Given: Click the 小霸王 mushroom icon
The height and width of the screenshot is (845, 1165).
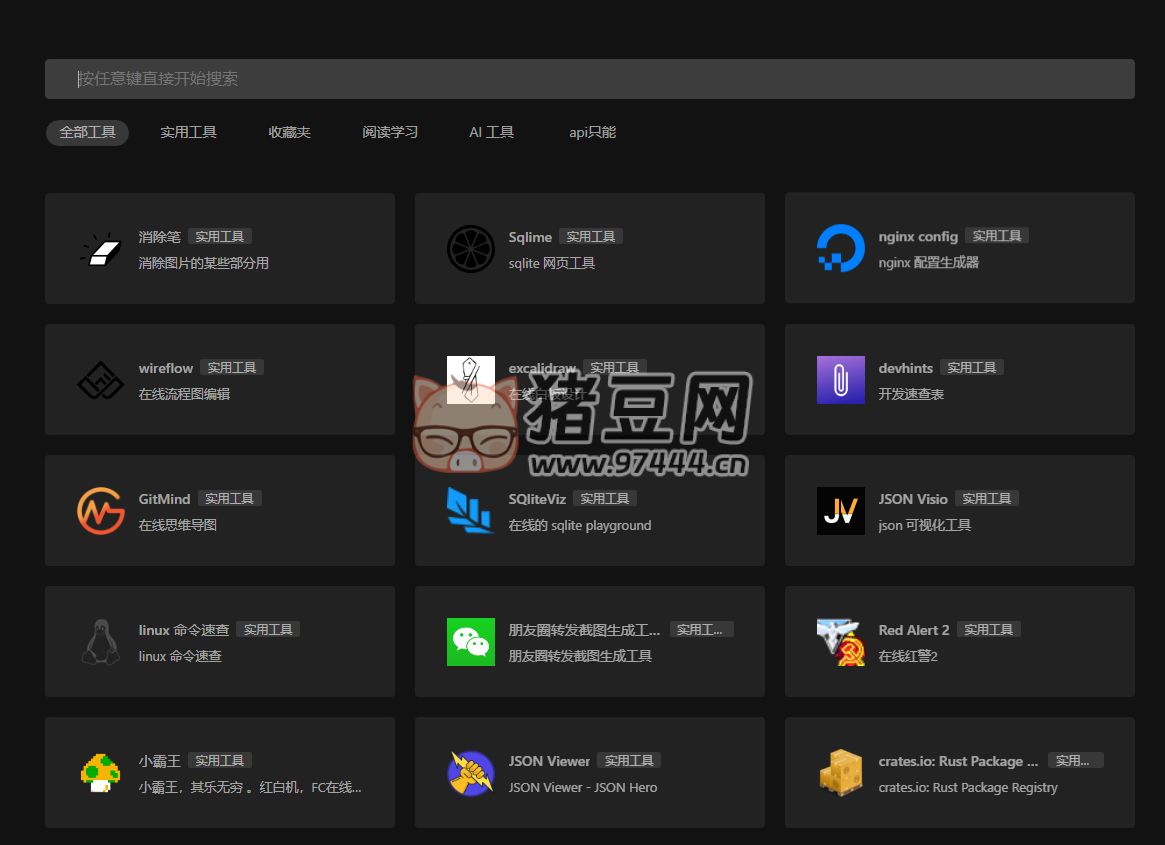Looking at the screenshot, I should click(100, 772).
